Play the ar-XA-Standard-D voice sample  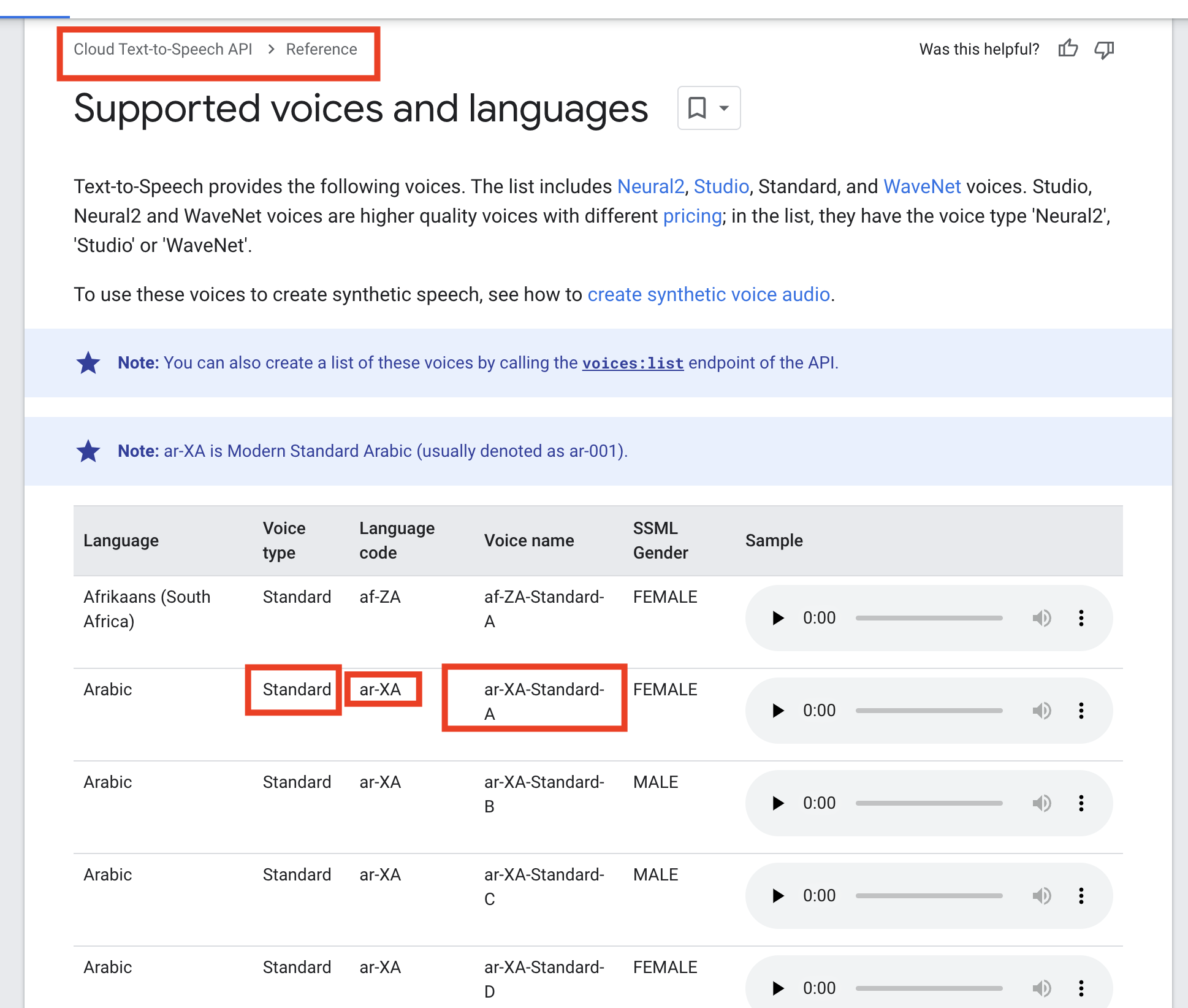[x=778, y=988]
